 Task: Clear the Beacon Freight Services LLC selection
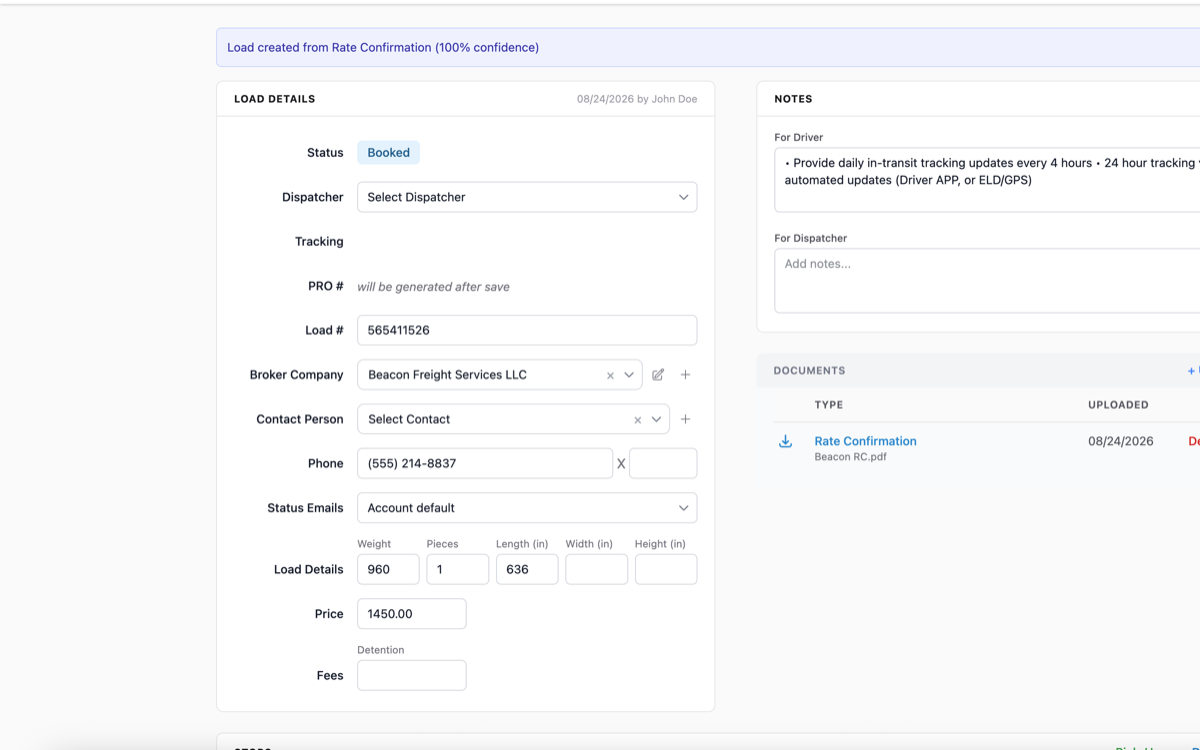point(610,376)
